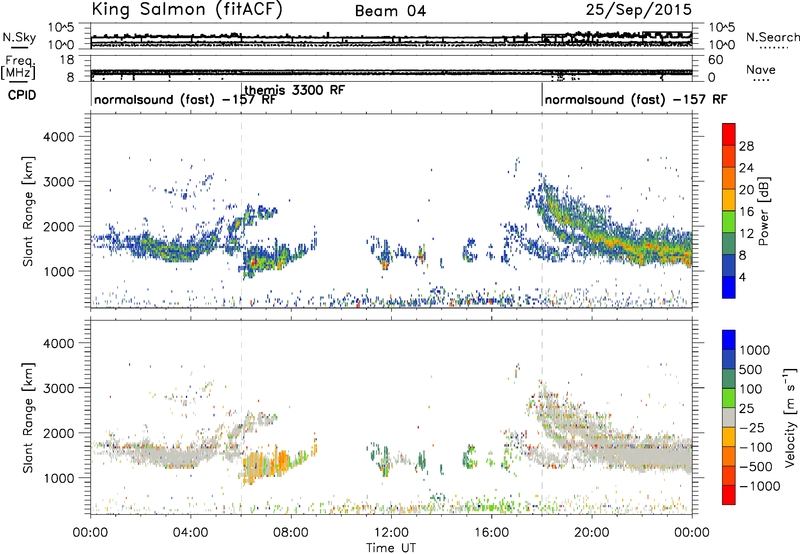Click the '12:00' time tick label
This screenshot has height=554, width=800.
click(391, 533)
